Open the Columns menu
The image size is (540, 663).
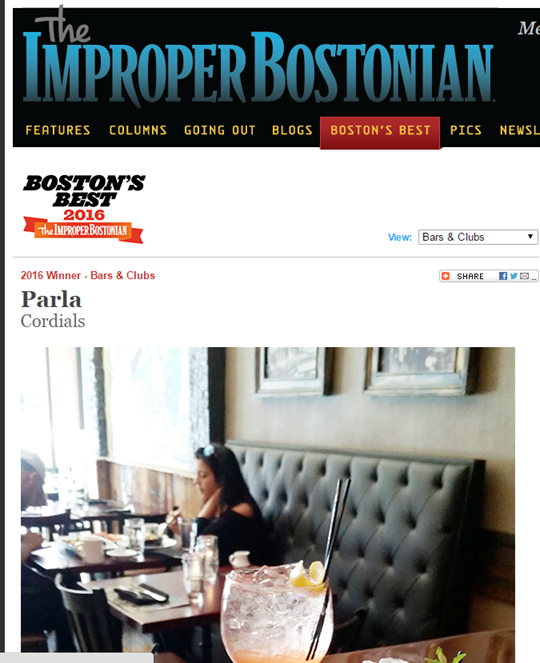tap(138, 130)
